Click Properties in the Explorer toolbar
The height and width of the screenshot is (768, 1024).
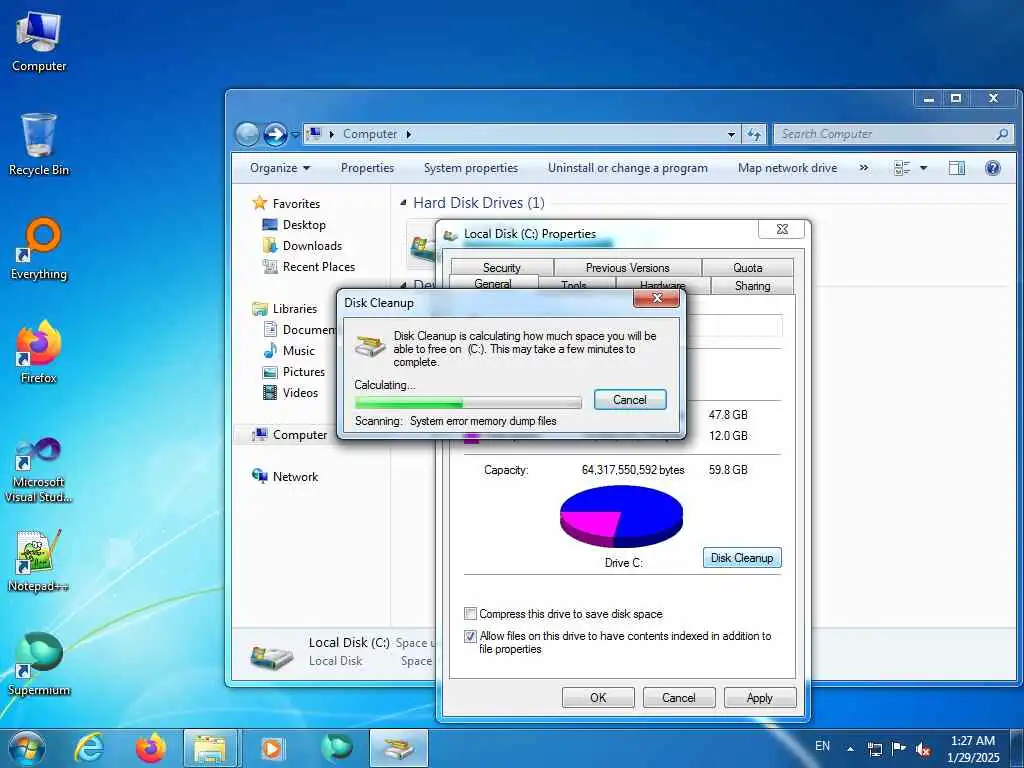coord(367,168)
